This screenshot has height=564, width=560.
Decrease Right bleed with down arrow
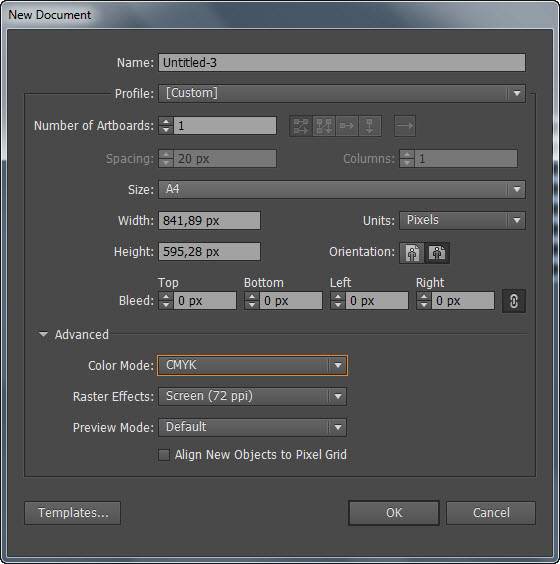click(x=424, y=305)
